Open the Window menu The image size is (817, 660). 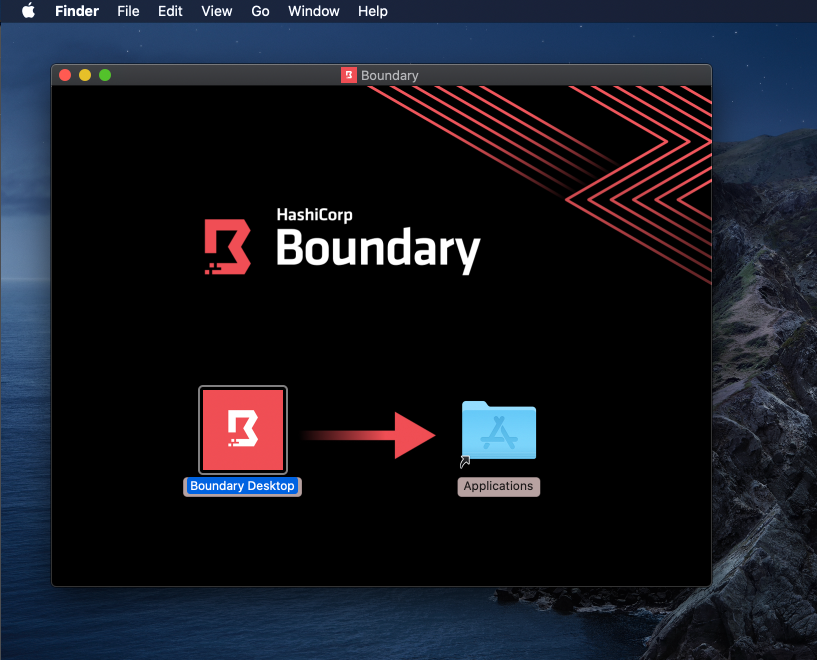pyautogui.click(x=314, y=11)
